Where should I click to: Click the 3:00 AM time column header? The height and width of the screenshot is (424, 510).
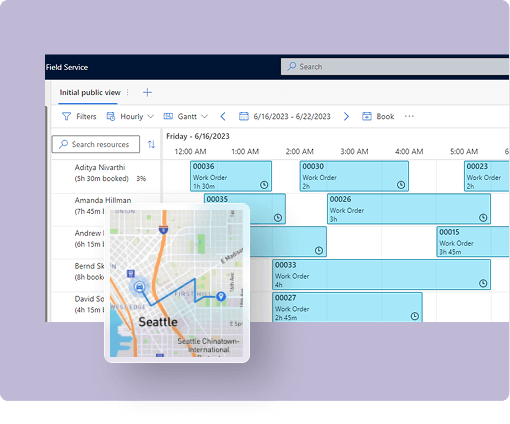pyautogui.click(x=354, y=151)
